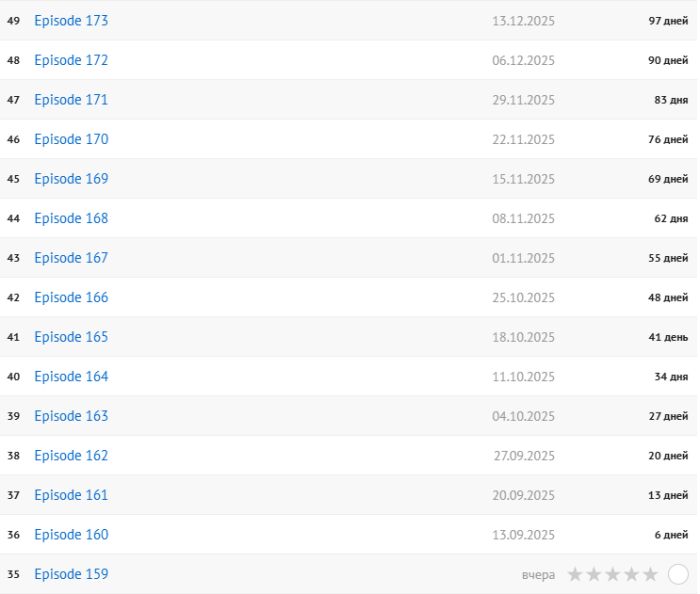The width and height of the screenshot is (700, 594).
Task: Open the Episode 164 link
Action: point(71,377)
